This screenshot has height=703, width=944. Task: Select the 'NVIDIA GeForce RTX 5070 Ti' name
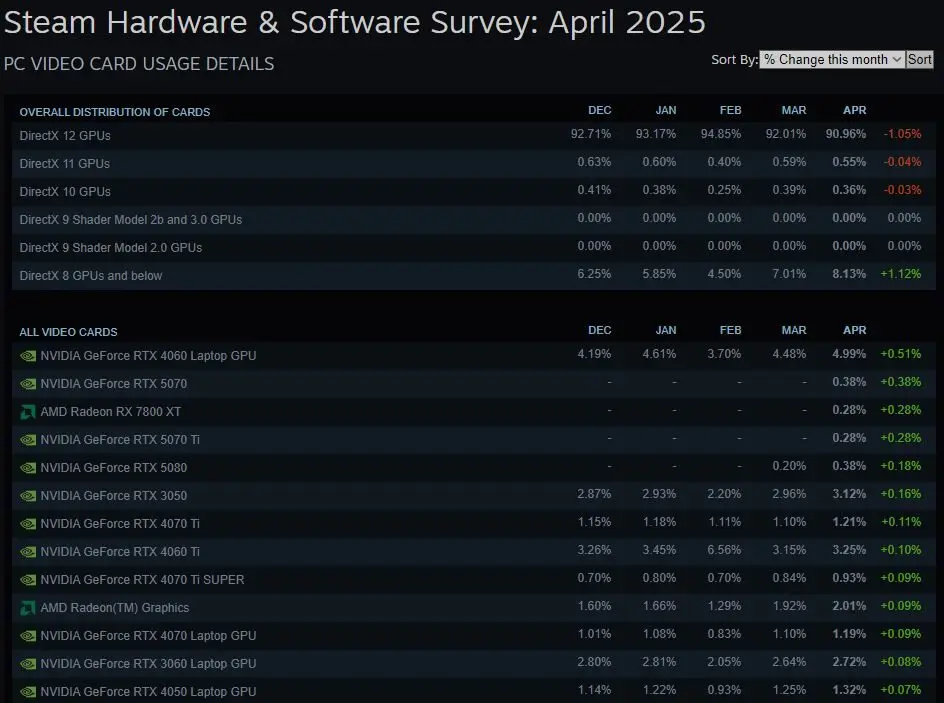click(x=120, y=440)
